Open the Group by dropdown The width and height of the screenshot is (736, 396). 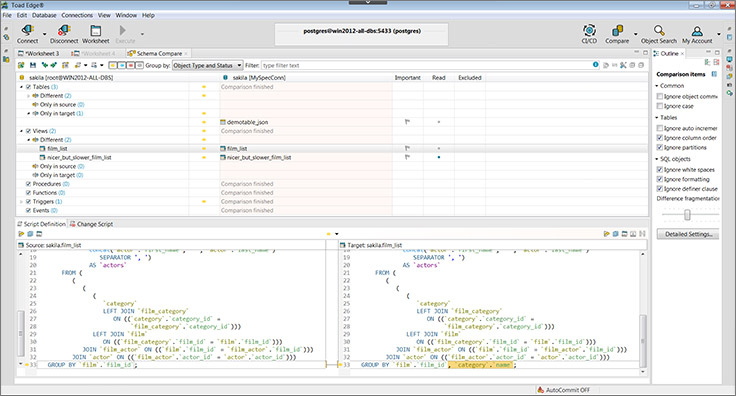coord(207,65)
